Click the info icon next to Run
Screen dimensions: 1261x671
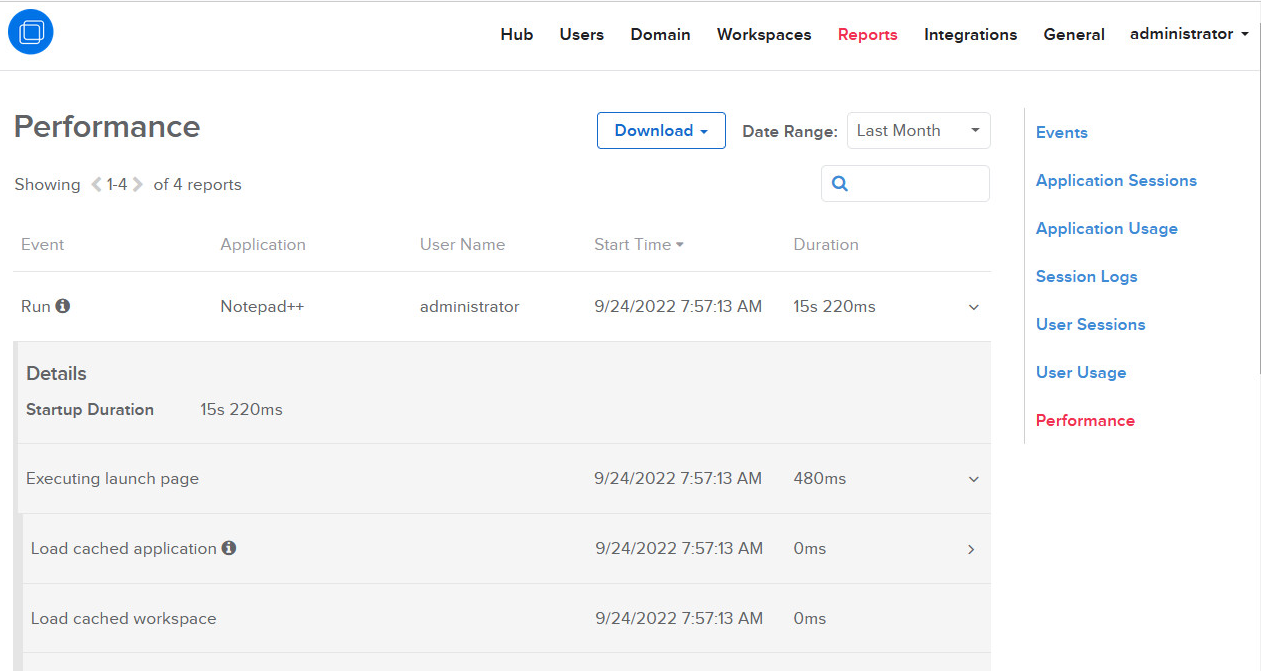click(63, 306)
